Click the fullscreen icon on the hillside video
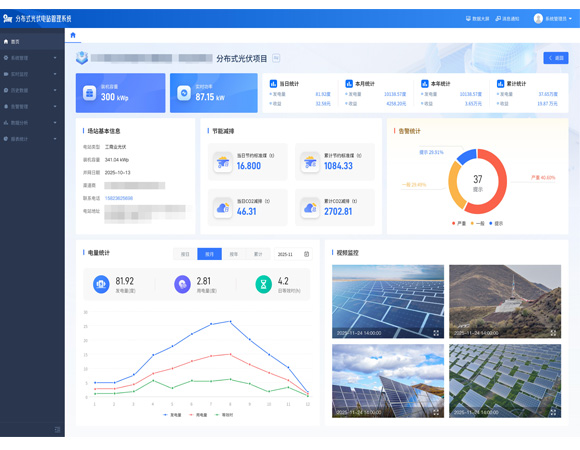The height and width of the screenshot is (450, 580). (x=553, y=333)
